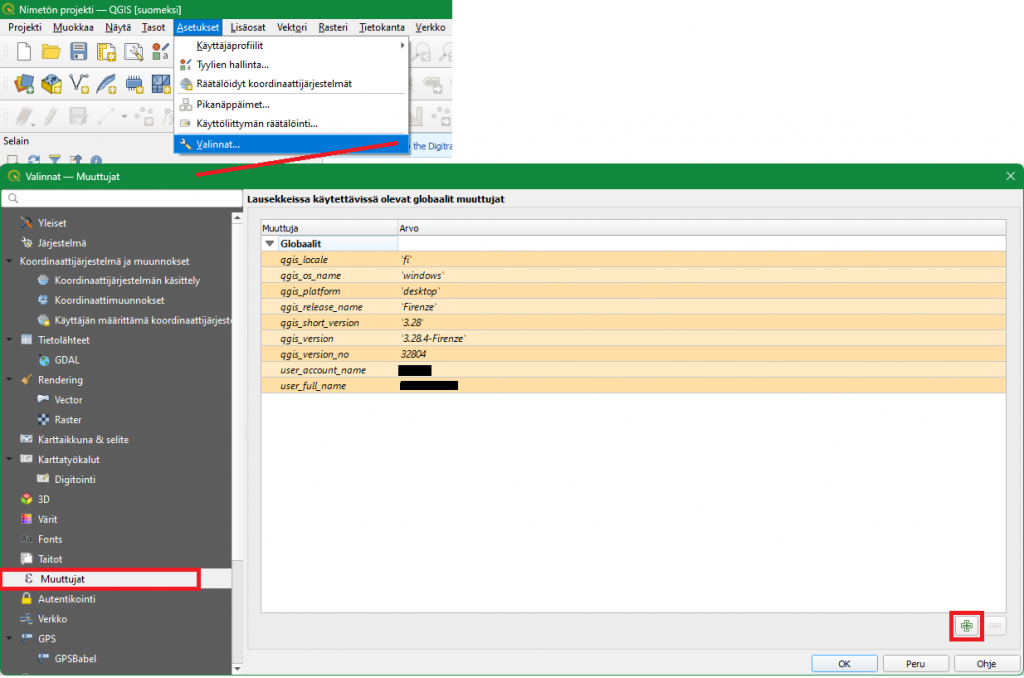1024x678 pixels.
Task: Open the Vektori menu
Action: (x=292, y=27)
